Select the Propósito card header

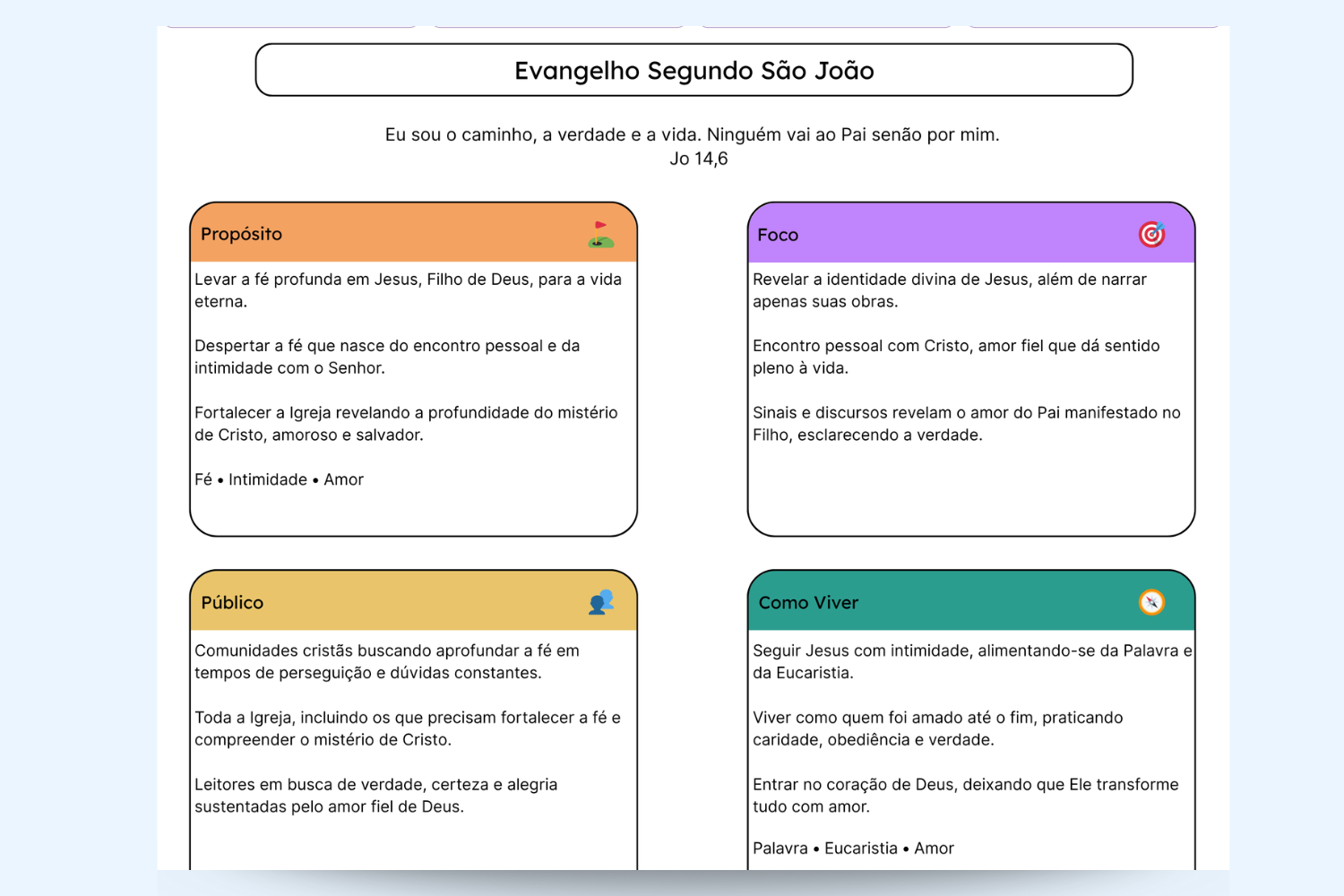414,233
